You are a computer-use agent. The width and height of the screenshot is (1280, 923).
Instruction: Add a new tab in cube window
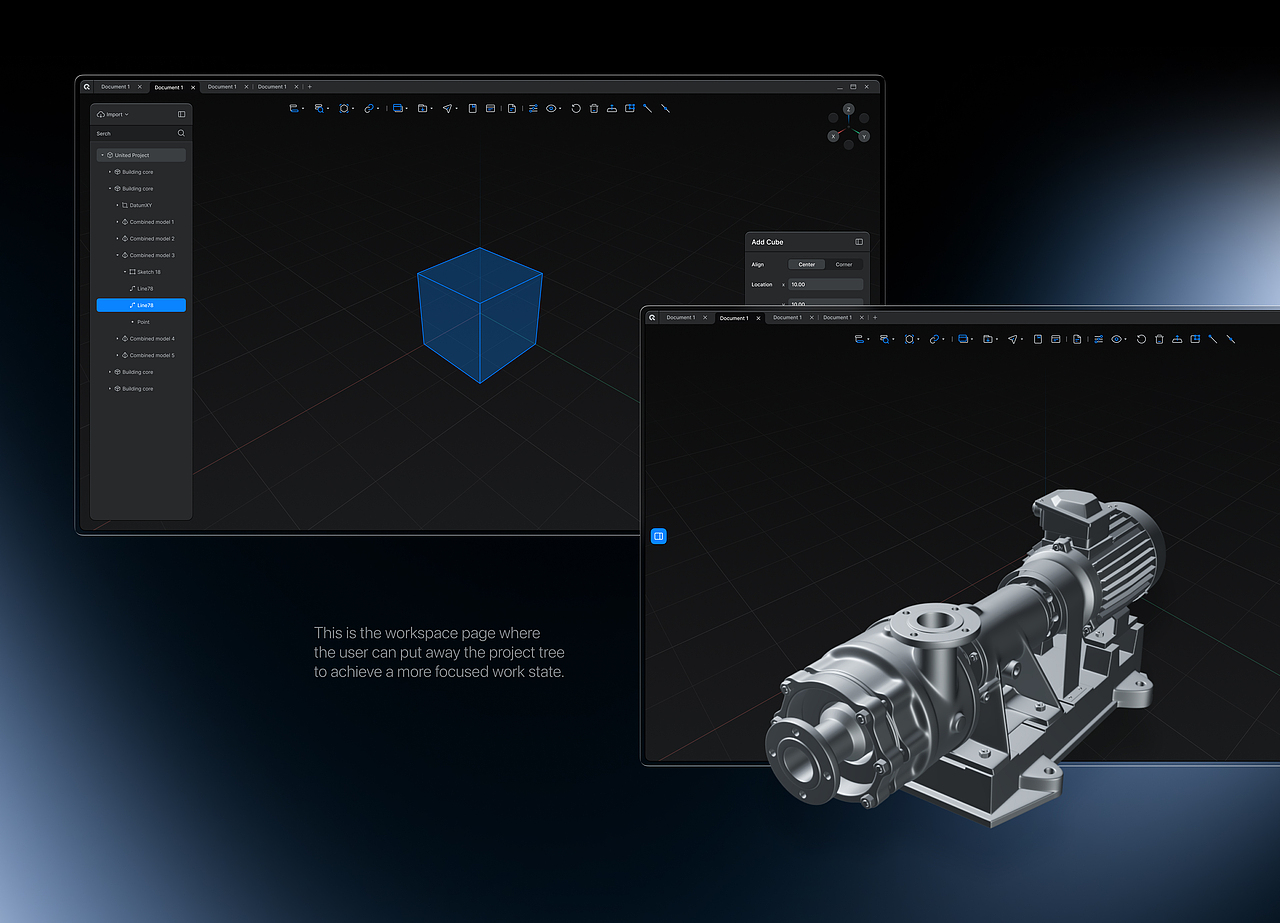click(x=310, y=87)
